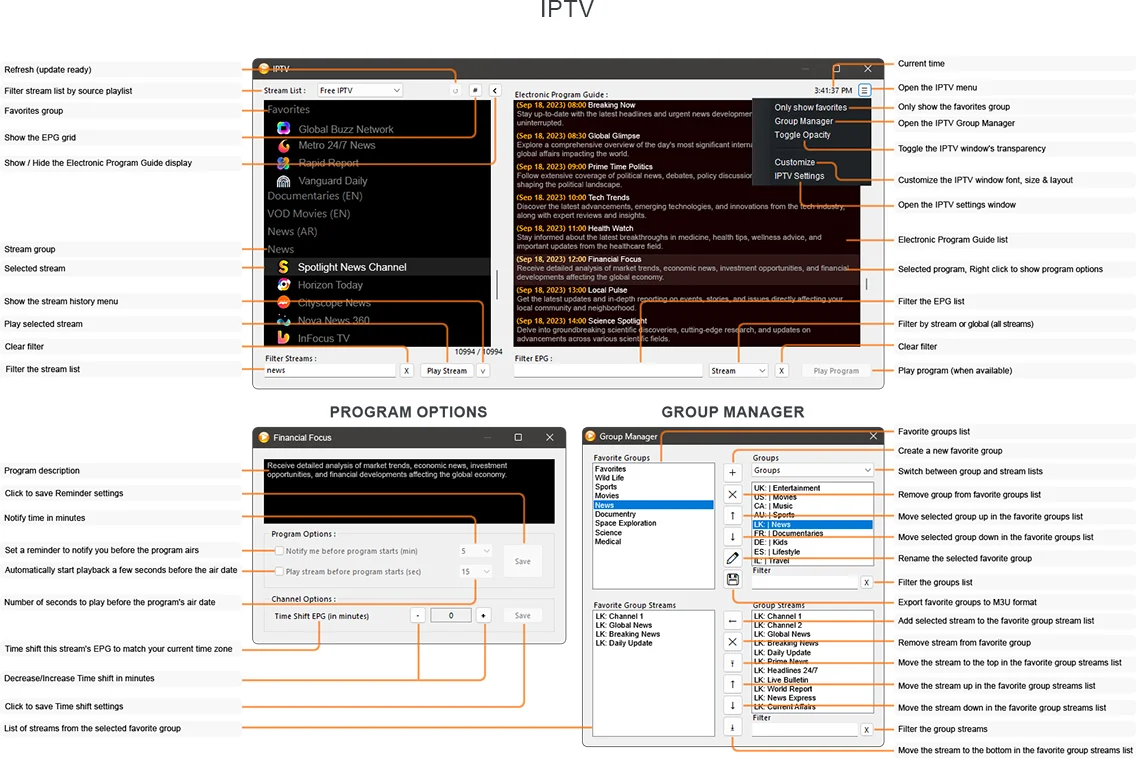Click the Time Shift EPG minutes field
The image size is (1136, 758).
(451, 615)
